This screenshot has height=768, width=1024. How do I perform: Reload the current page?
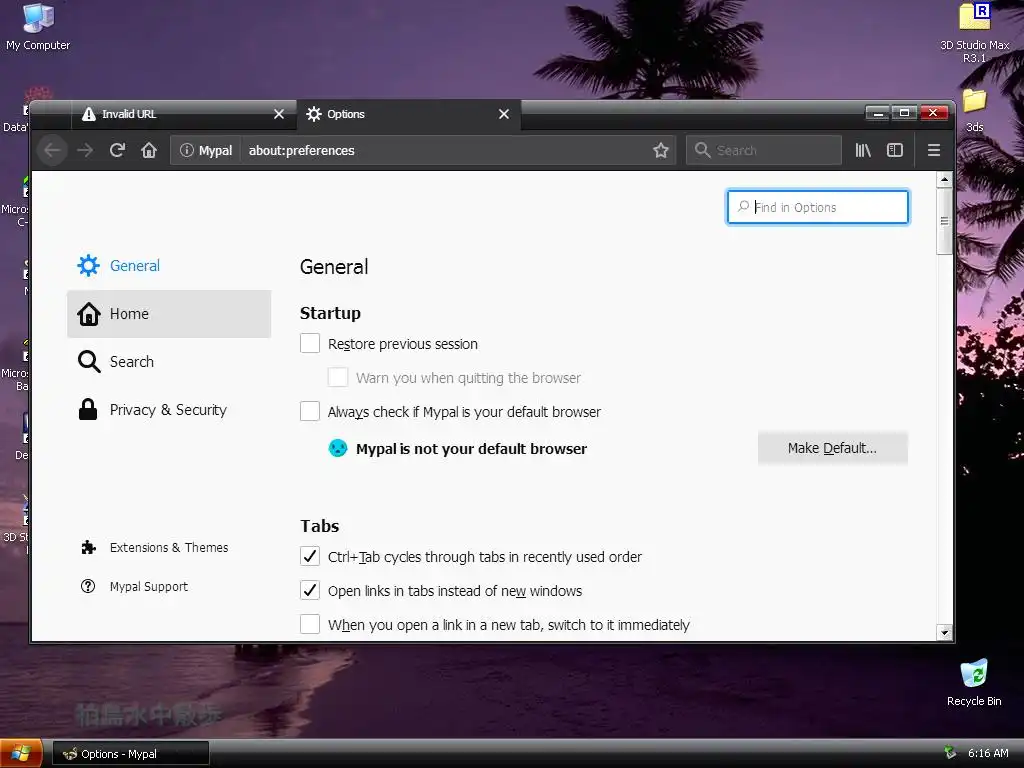click(x=117, y=150)
